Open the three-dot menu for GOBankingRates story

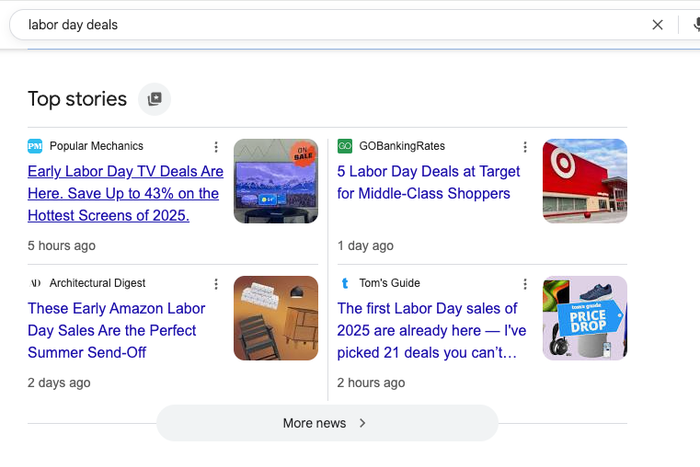point(525,147)
